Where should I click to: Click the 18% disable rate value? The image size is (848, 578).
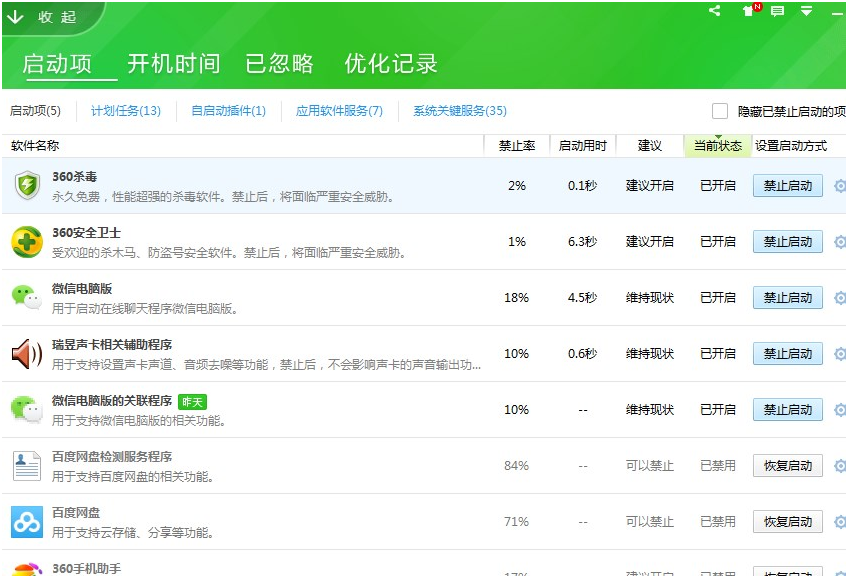(x=516, y=298)
